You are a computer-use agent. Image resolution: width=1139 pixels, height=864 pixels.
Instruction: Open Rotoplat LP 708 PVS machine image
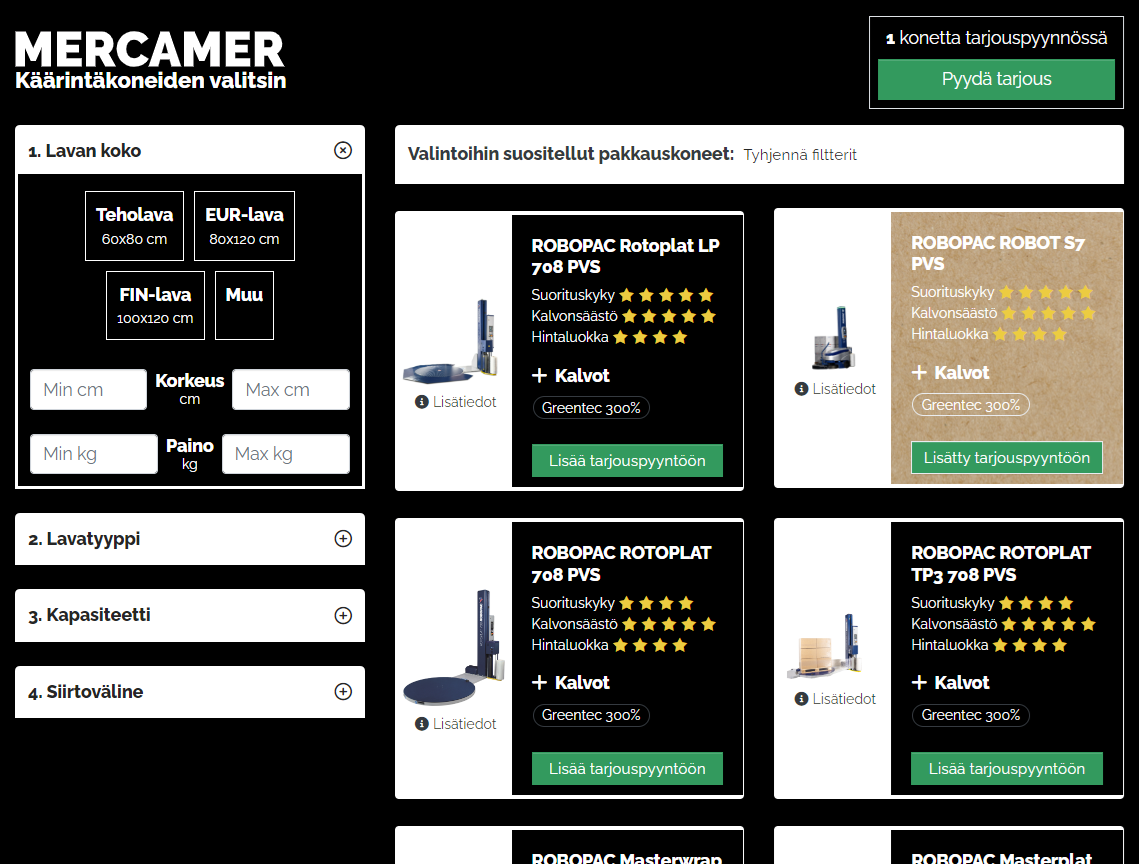tap(452, 342)
